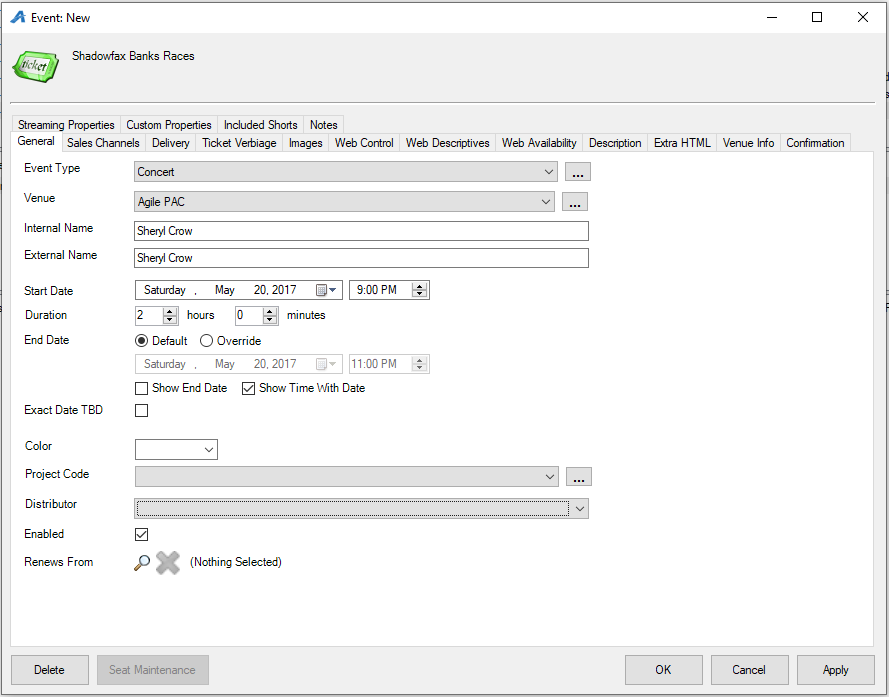Screen dimensions: 889x697
Task: Select the Override end date radio button
Action: click(x=206, y=341)
